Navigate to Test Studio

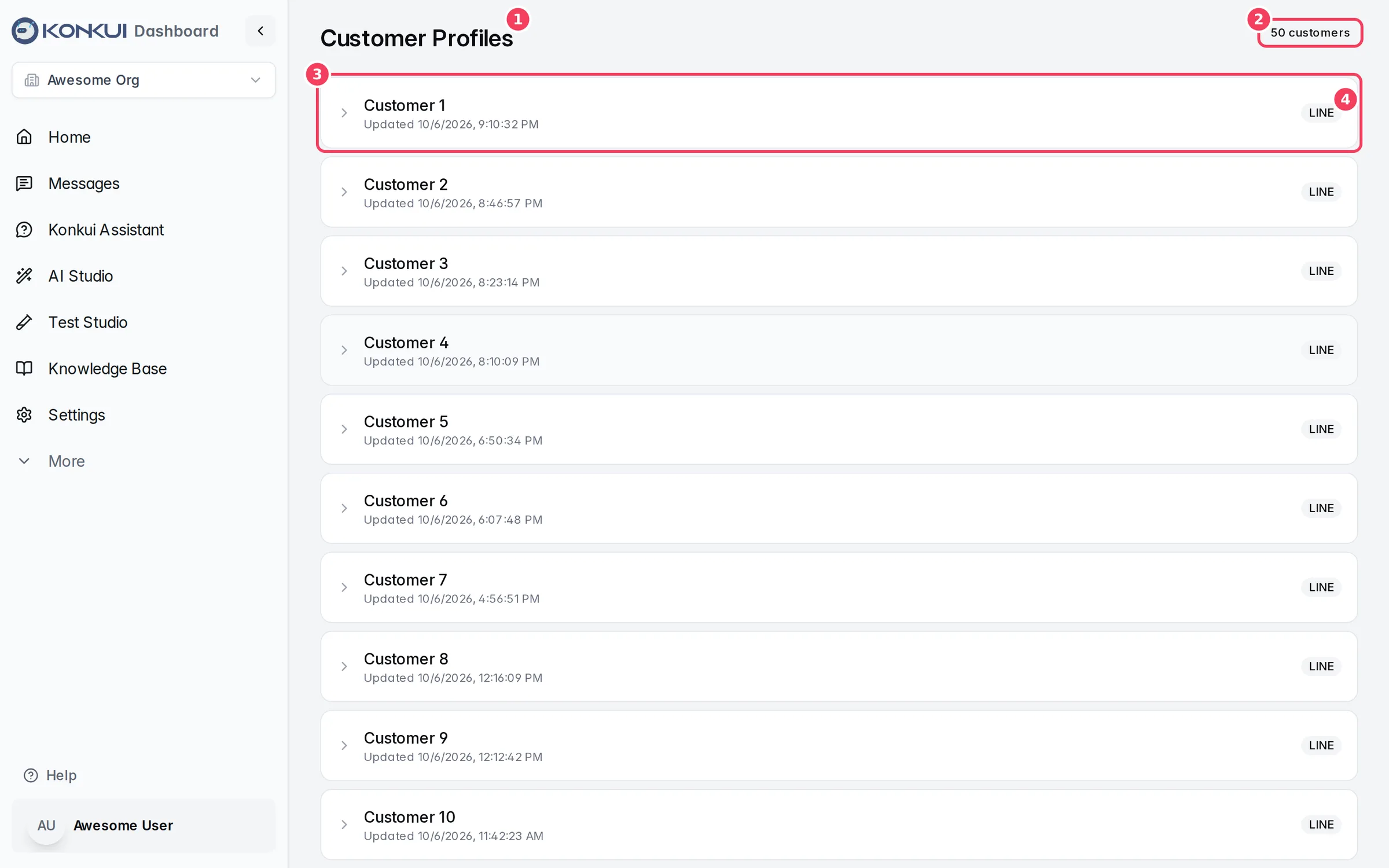tap(87, 322)
